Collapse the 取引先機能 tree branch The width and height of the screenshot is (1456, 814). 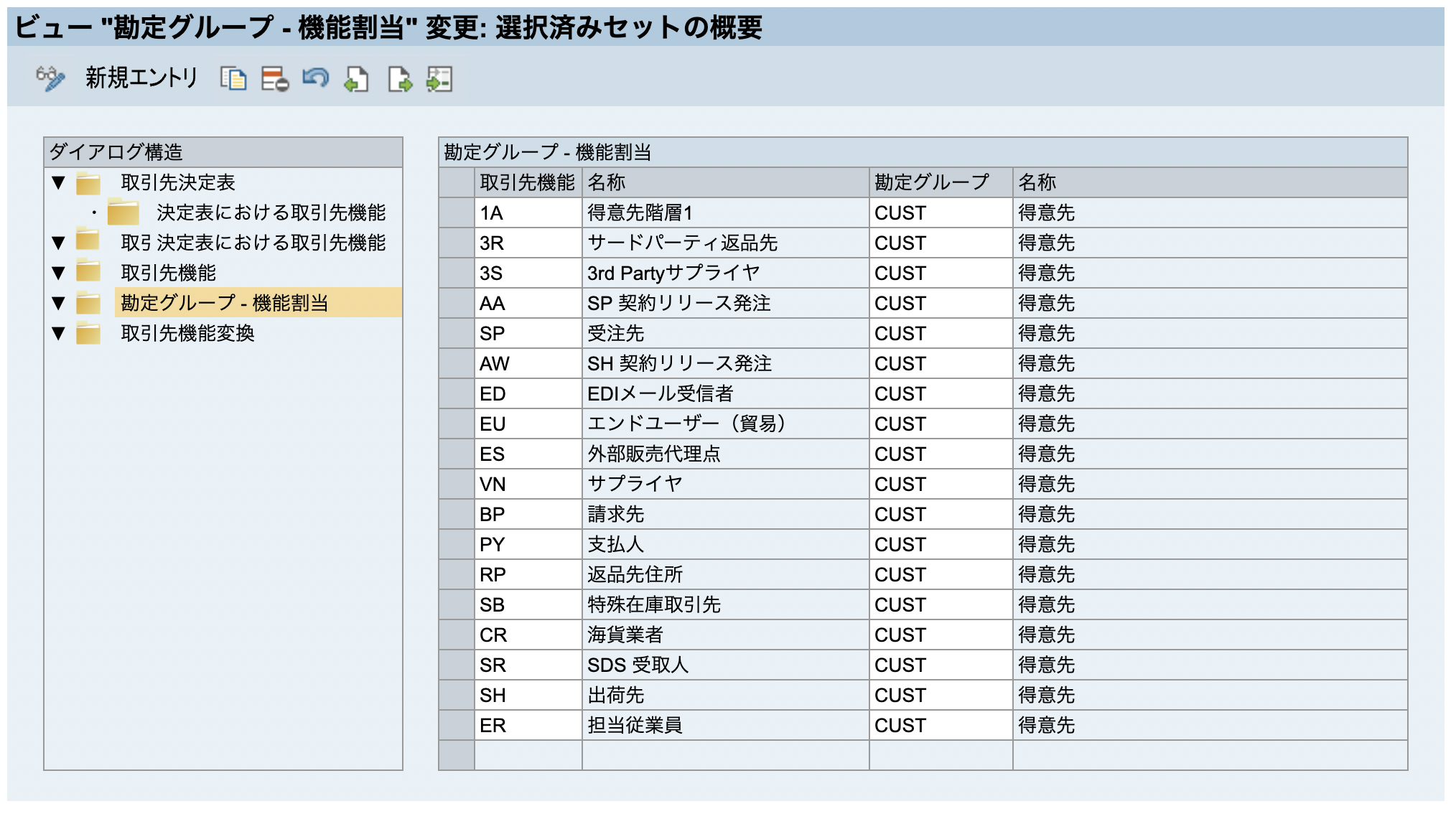[x=57, y=273]
